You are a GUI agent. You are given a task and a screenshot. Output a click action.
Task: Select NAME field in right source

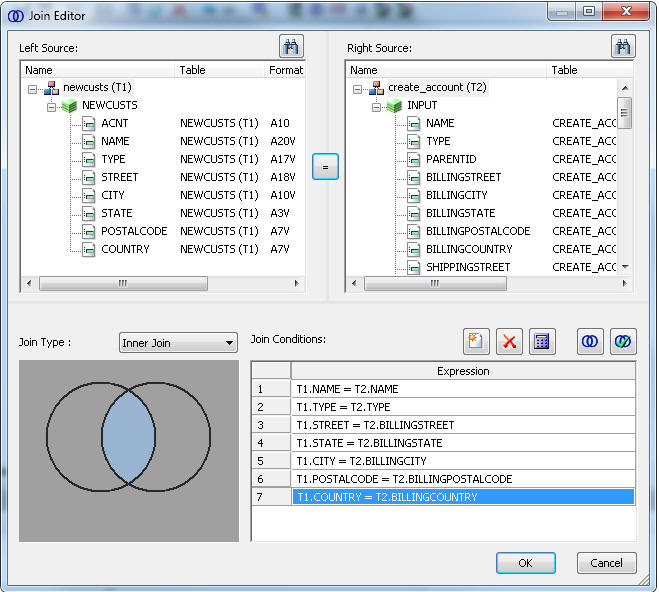point(440,124)
